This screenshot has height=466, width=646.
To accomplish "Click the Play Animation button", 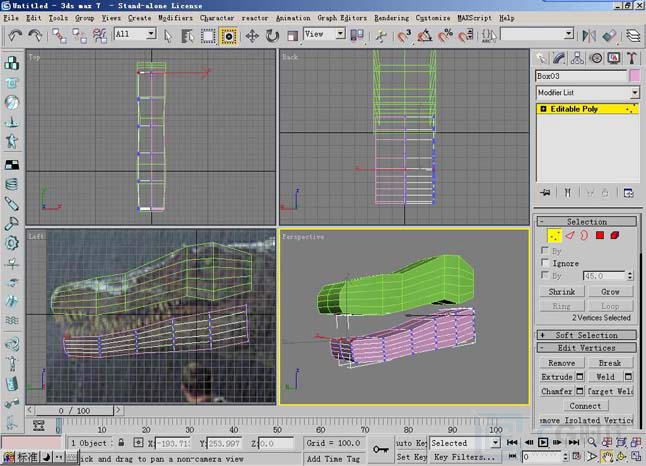I will click(543, 443).
